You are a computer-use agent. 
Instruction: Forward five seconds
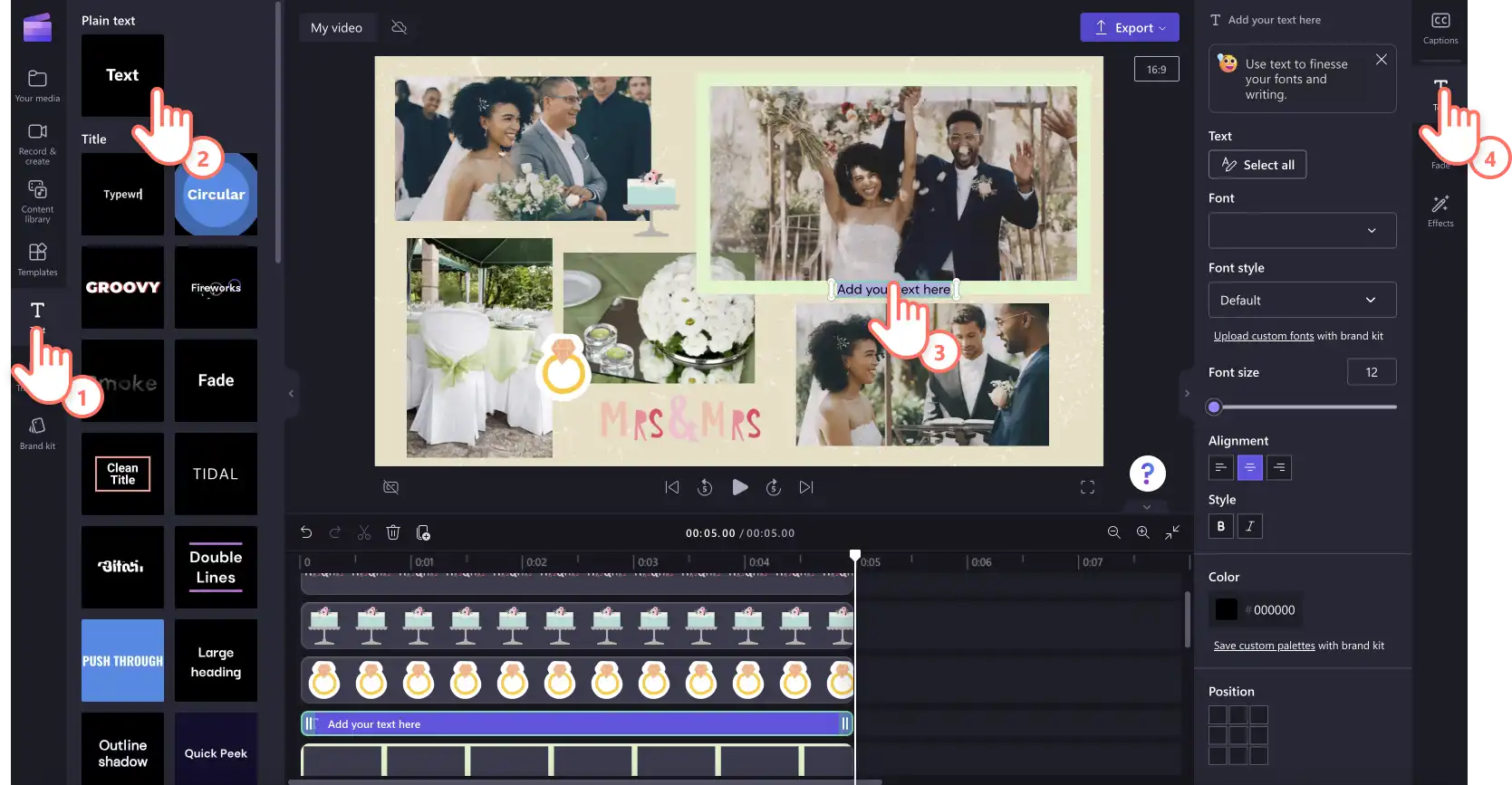(x=773, y=487)
